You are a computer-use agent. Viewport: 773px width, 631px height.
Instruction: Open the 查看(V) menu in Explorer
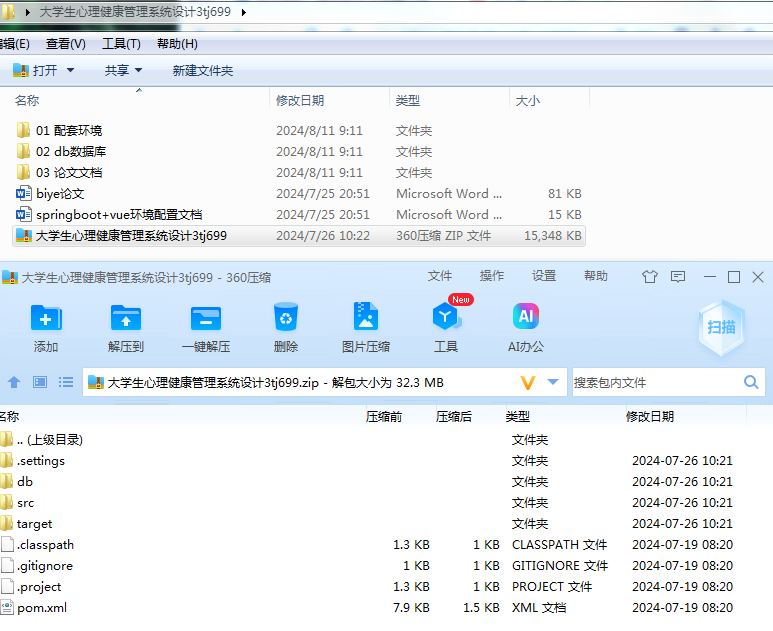tap(66, 44)
